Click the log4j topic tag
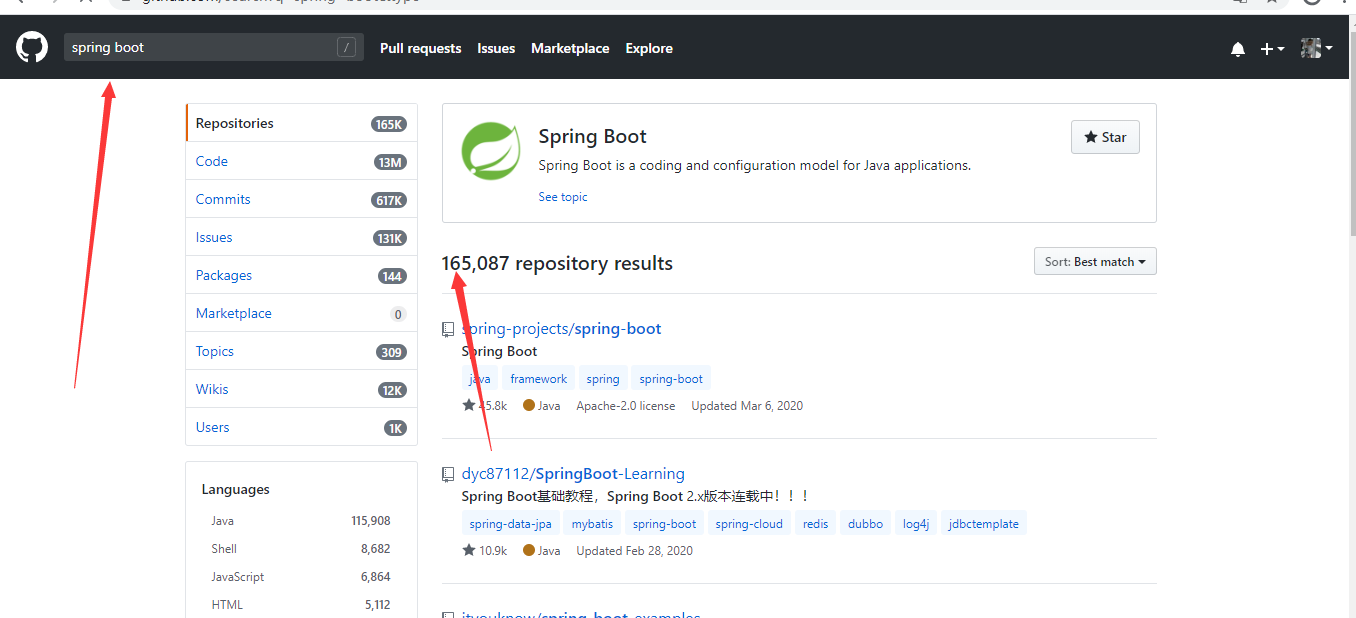The height and width of the screenshot is (618, 1356). [x=916, y=524]
